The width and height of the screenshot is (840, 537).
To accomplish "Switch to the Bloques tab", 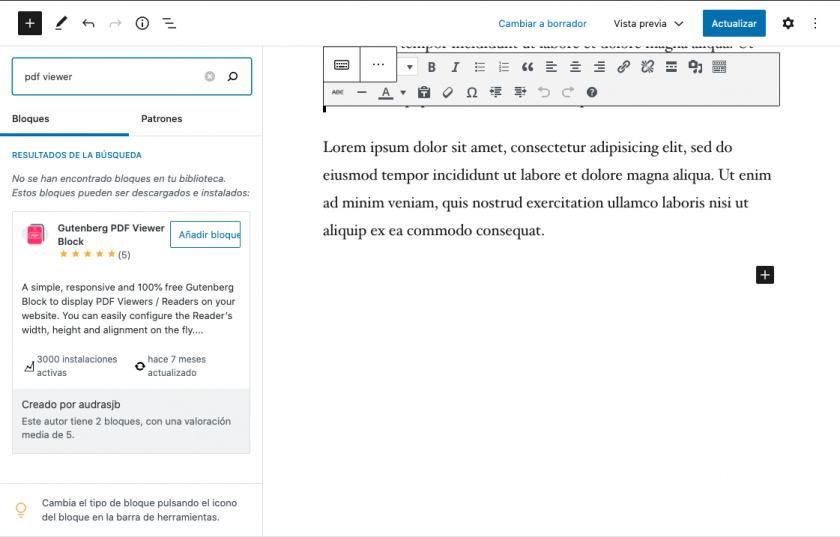I will tap(31, 119).
